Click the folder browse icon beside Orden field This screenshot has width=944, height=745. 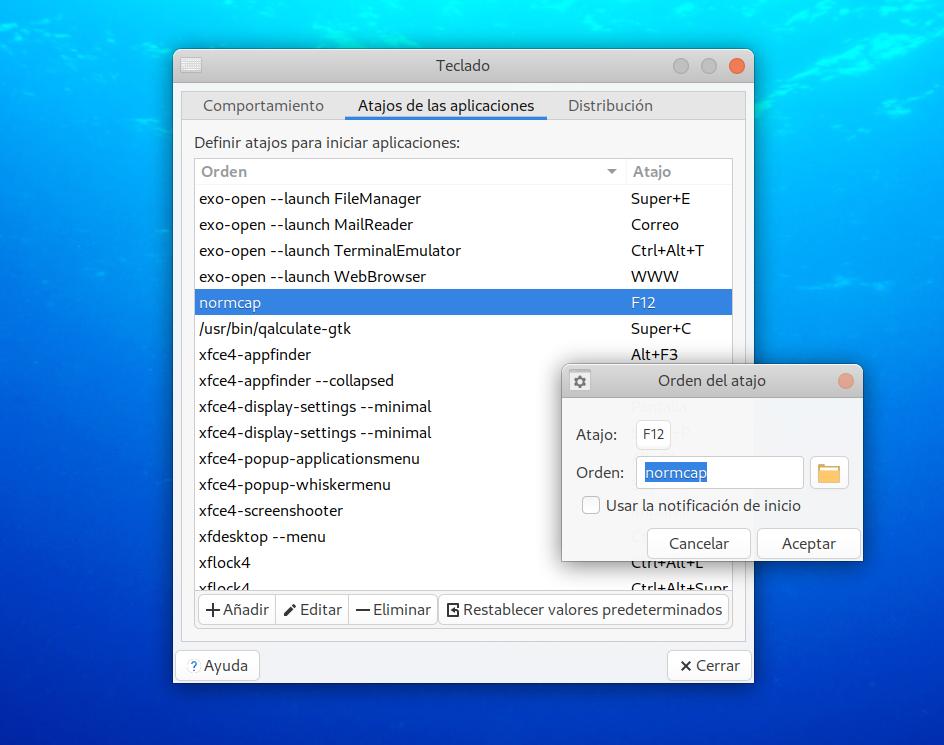(x=829, y=473)
